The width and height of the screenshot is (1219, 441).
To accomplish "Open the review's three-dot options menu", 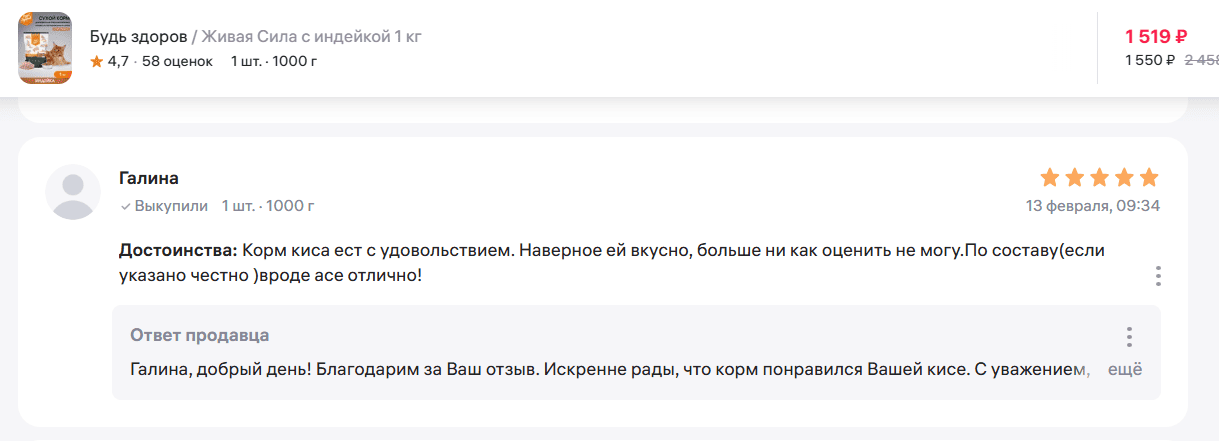I will pyautogui.click(x=1158, y=275).
